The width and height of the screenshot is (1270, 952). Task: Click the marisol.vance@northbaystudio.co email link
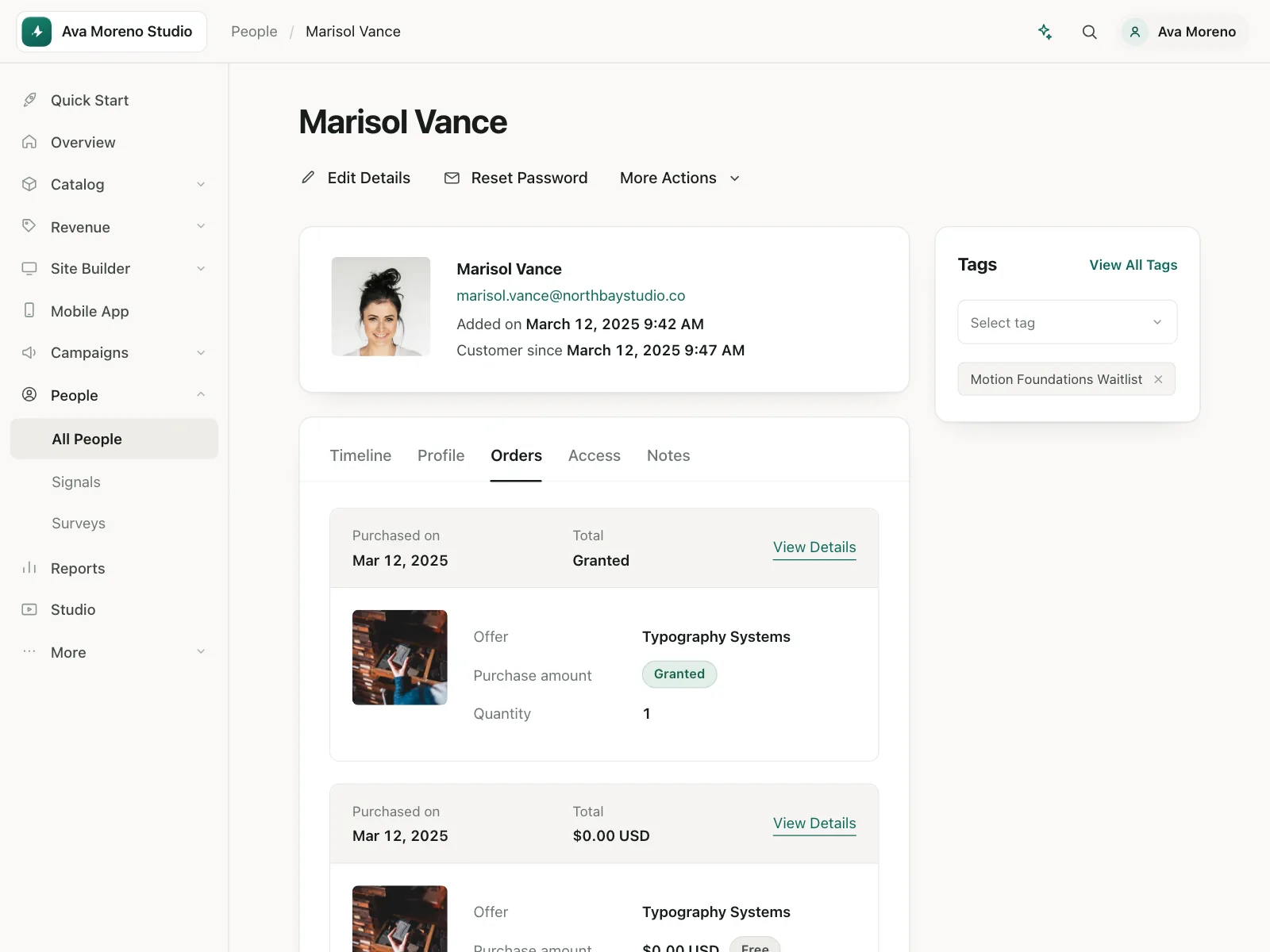click(x=571, y=295)
